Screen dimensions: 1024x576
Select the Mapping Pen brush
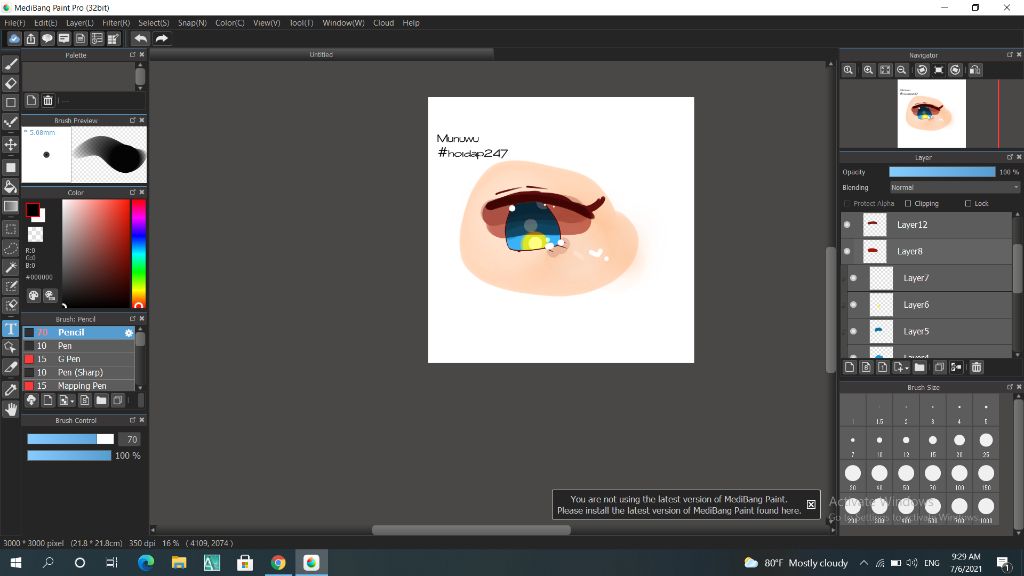coord(79,386)
